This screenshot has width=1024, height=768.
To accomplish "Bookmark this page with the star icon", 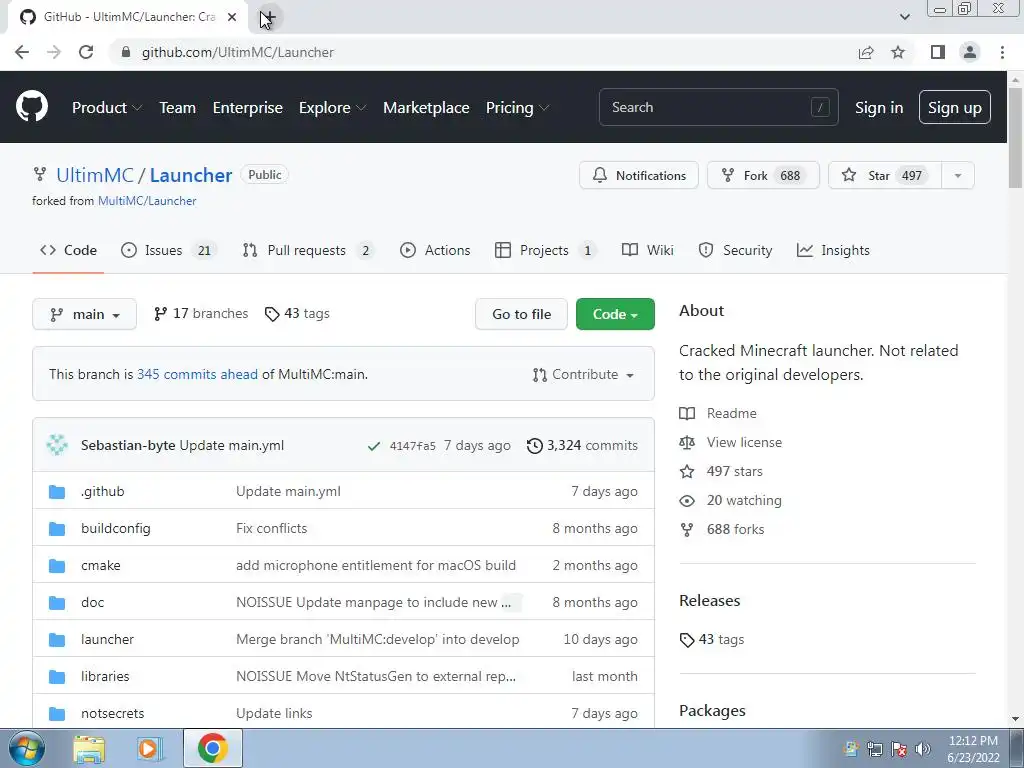I will coord(898,52).
